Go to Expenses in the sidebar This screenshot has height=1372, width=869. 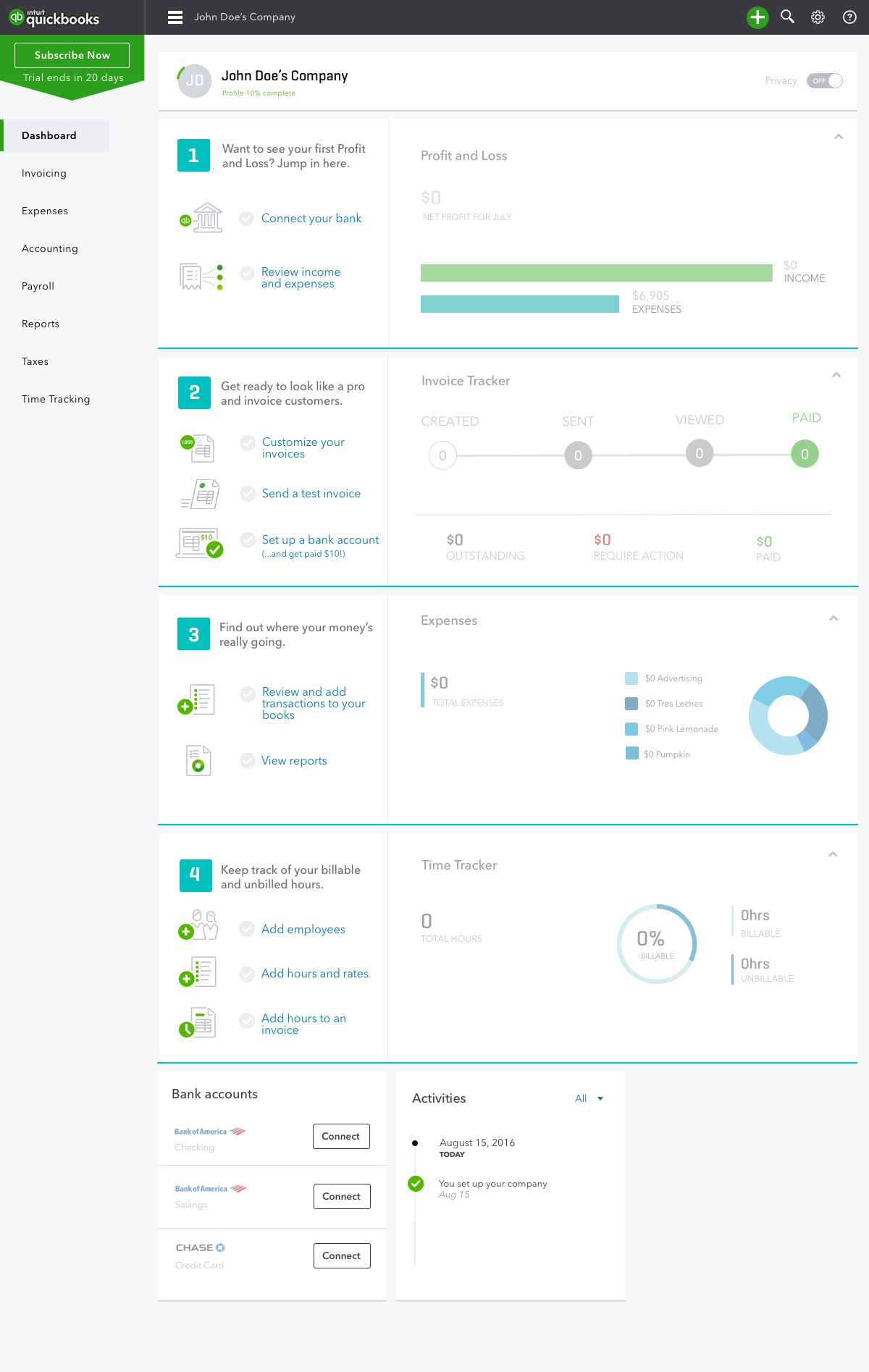click(45, 211)
